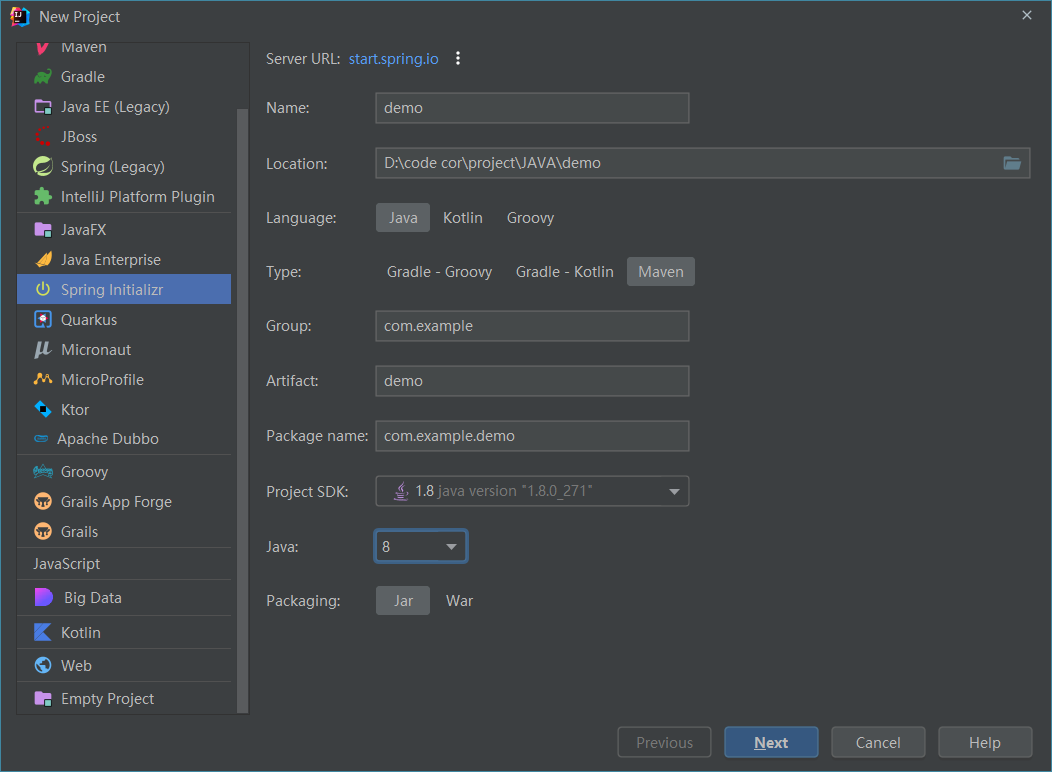The width and height of the screenshot is (1052, 772).
Task: Click the Apache Dubbo icon
Action: point(42,439)
